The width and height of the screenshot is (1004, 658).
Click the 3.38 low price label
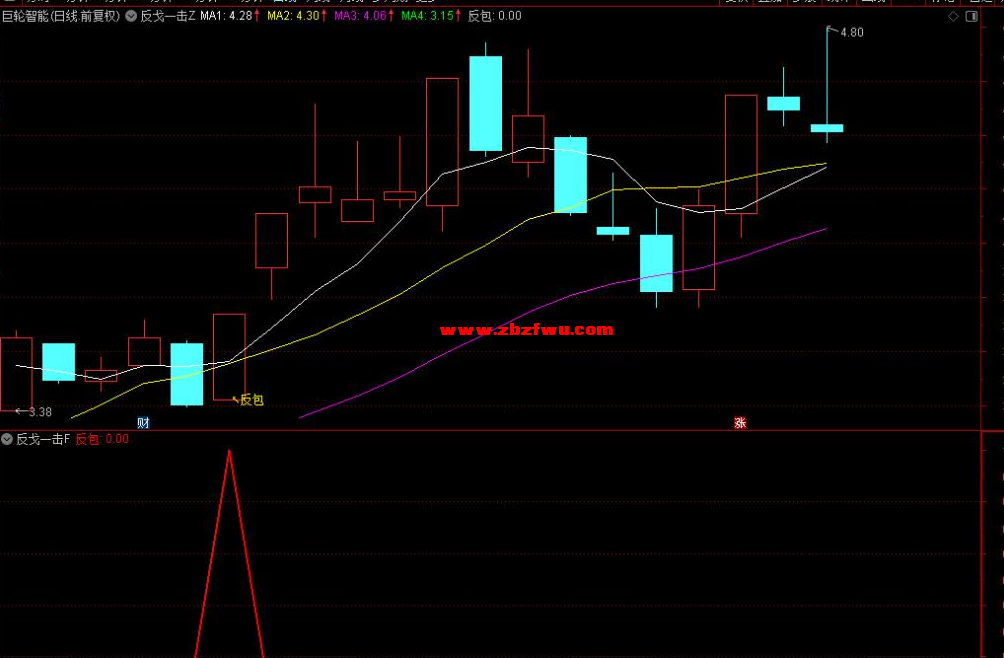[40, 412]
